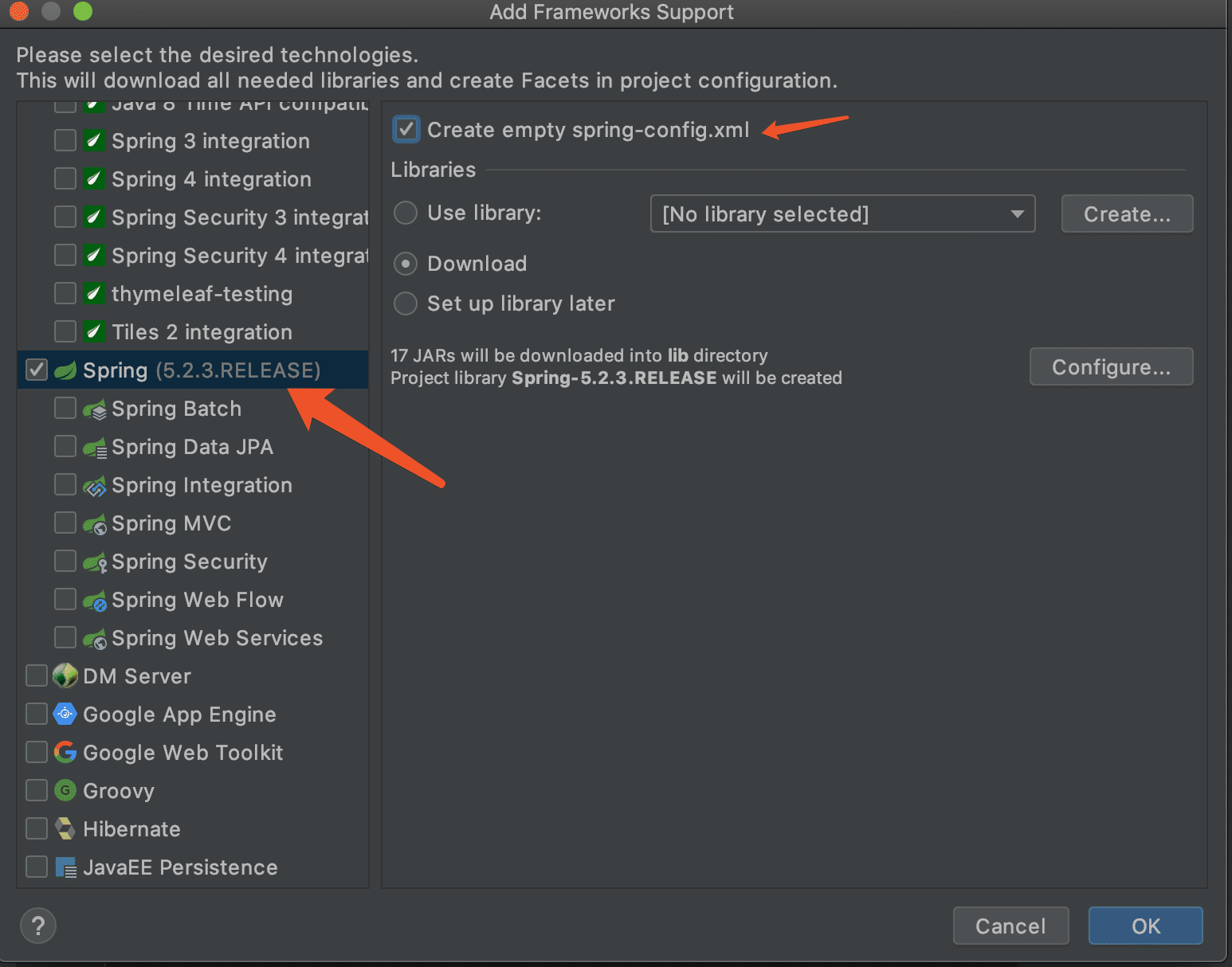Click the JavaEE Persistence icon
Image resolution: width=1232 pixels, height=967 pixels.
65,867
